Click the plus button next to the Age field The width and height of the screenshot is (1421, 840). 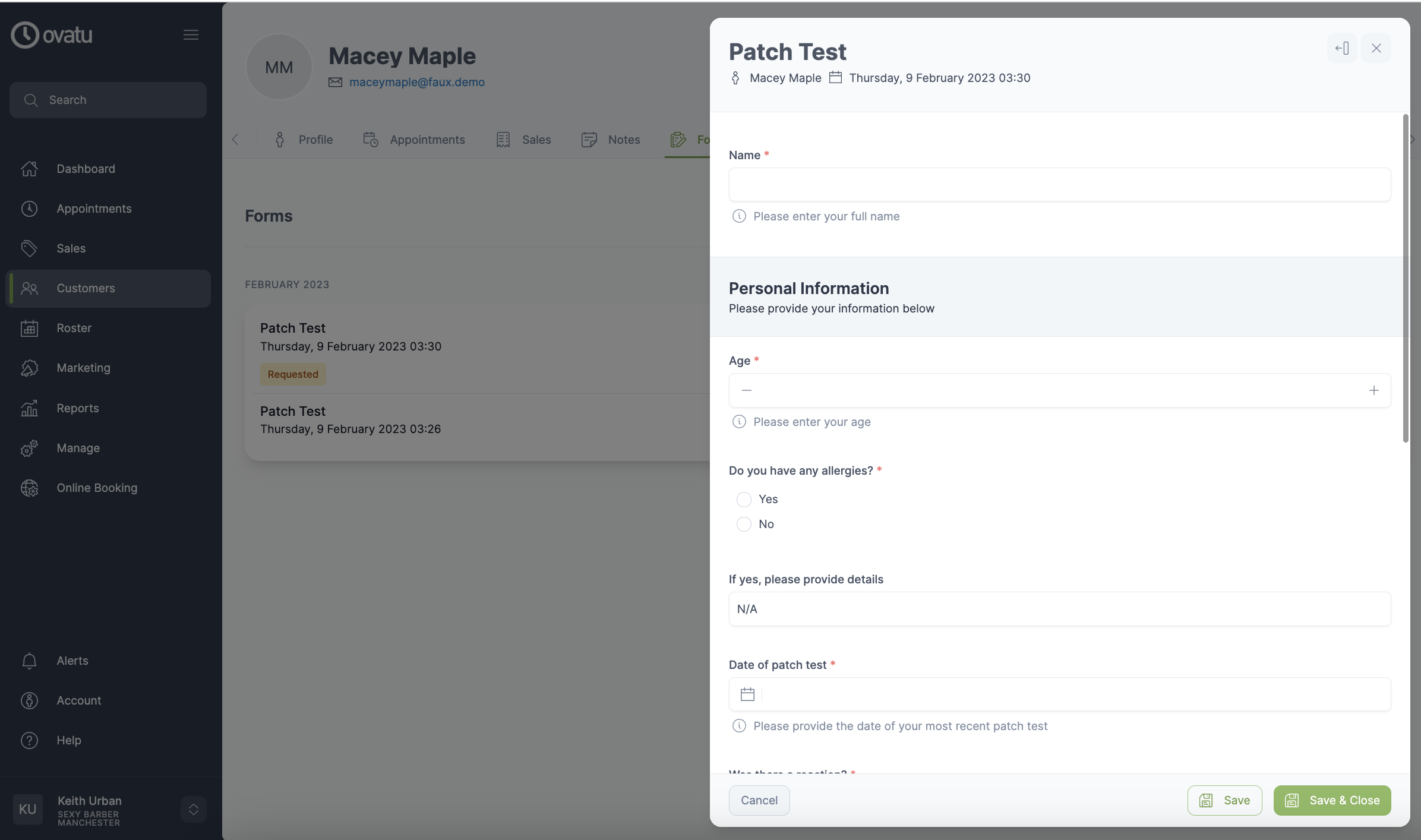coord(1373,390)
